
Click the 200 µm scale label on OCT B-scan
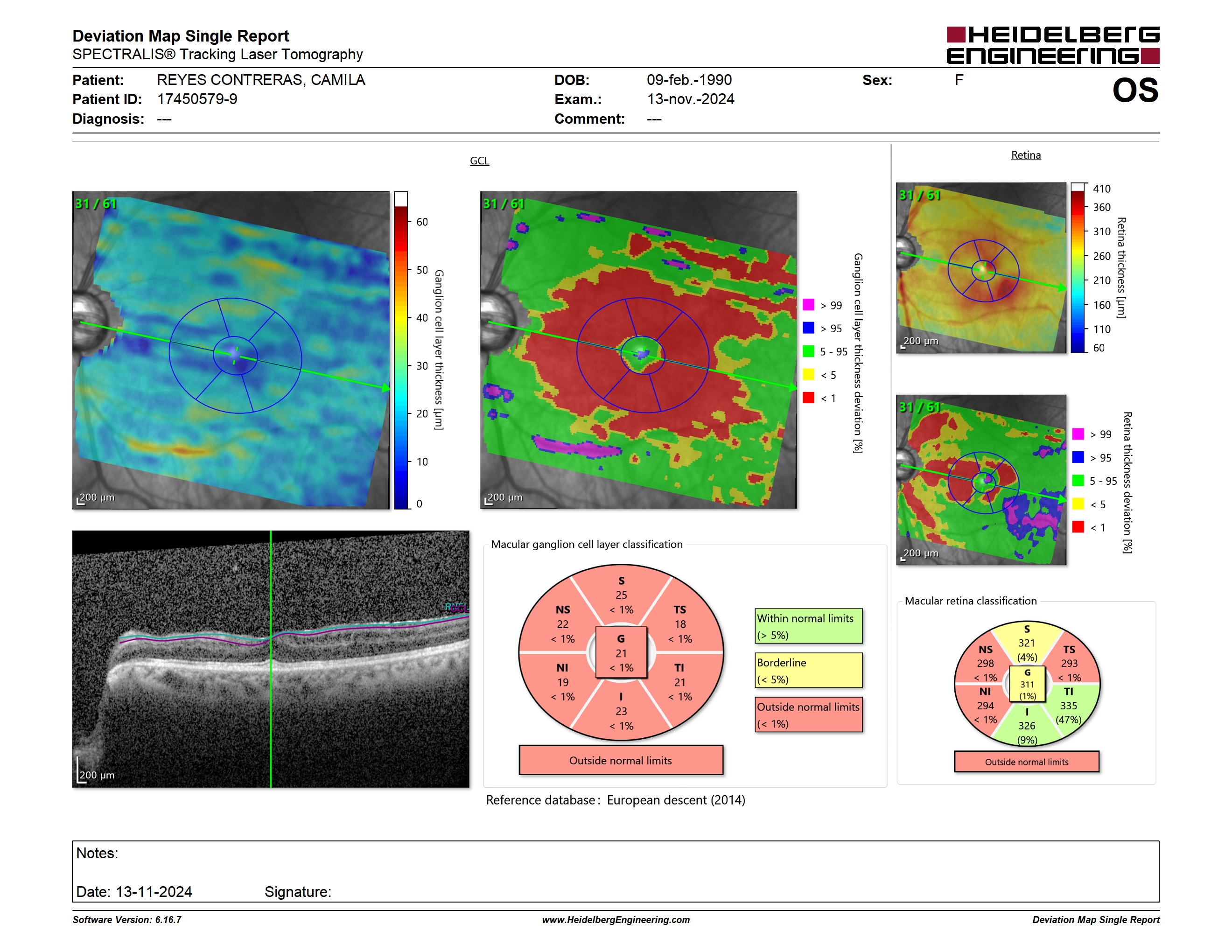(97, 775)
